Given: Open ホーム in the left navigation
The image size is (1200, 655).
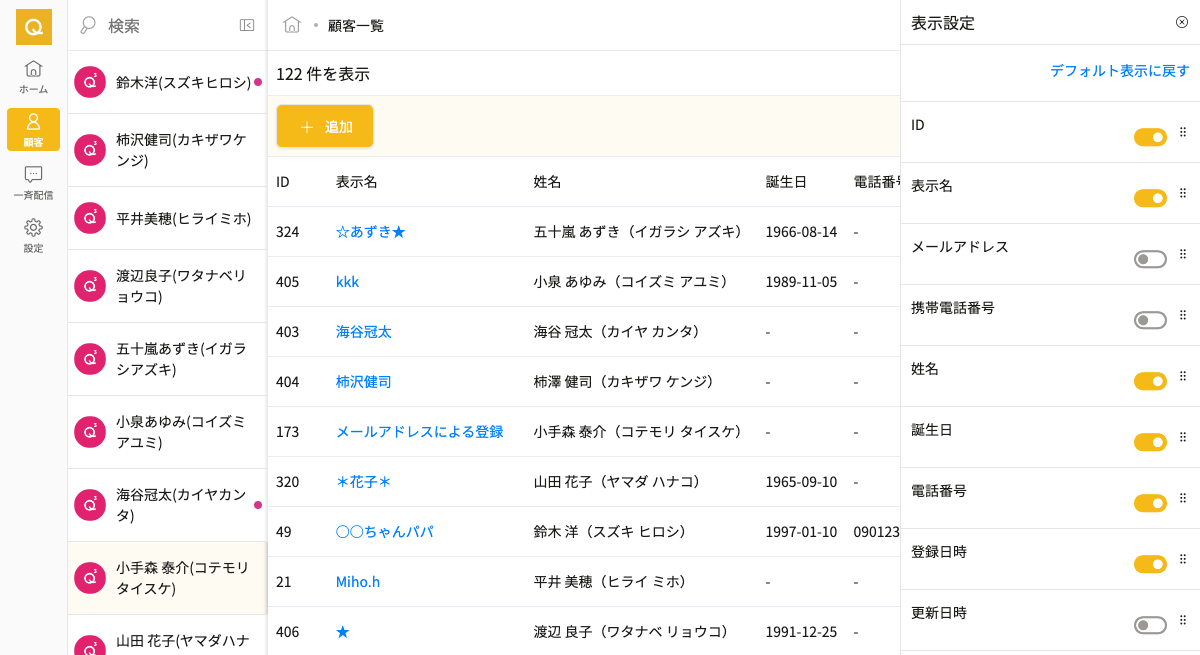Looking at the screenshot, I should (x=33, y=77).
